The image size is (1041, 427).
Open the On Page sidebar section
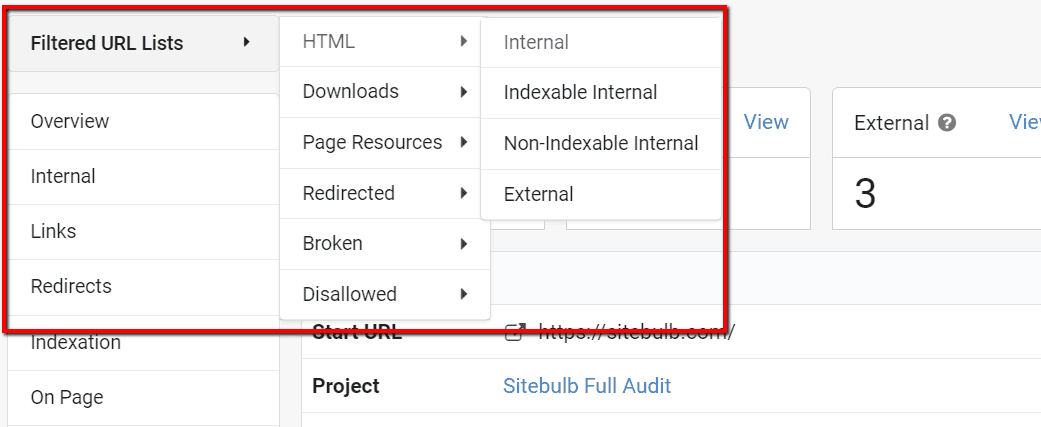143,398
